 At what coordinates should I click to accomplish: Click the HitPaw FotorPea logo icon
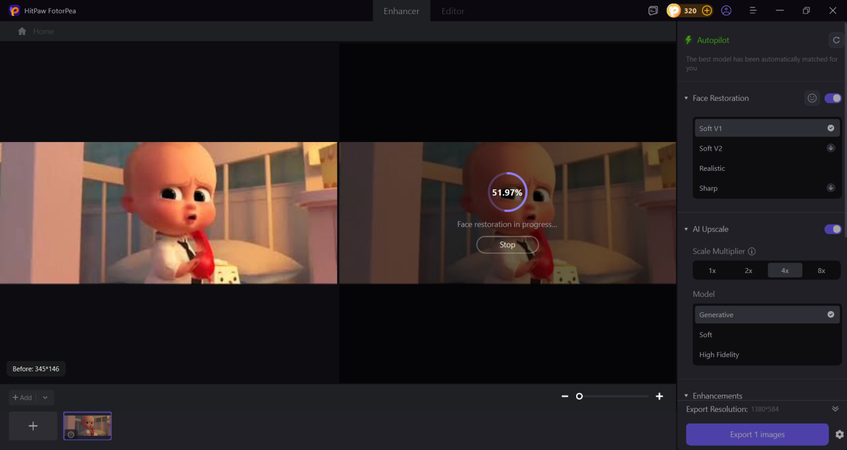coord(15,11)
